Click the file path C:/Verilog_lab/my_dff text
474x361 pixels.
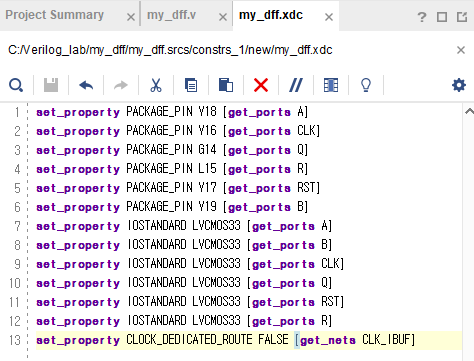[170, 50]
